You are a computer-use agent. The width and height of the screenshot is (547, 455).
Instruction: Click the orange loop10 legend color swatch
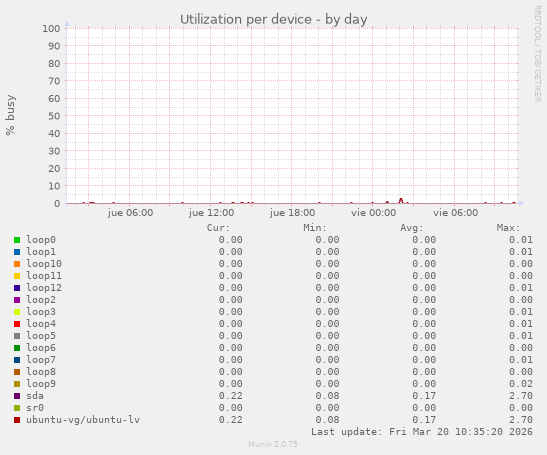click(17, 264)
